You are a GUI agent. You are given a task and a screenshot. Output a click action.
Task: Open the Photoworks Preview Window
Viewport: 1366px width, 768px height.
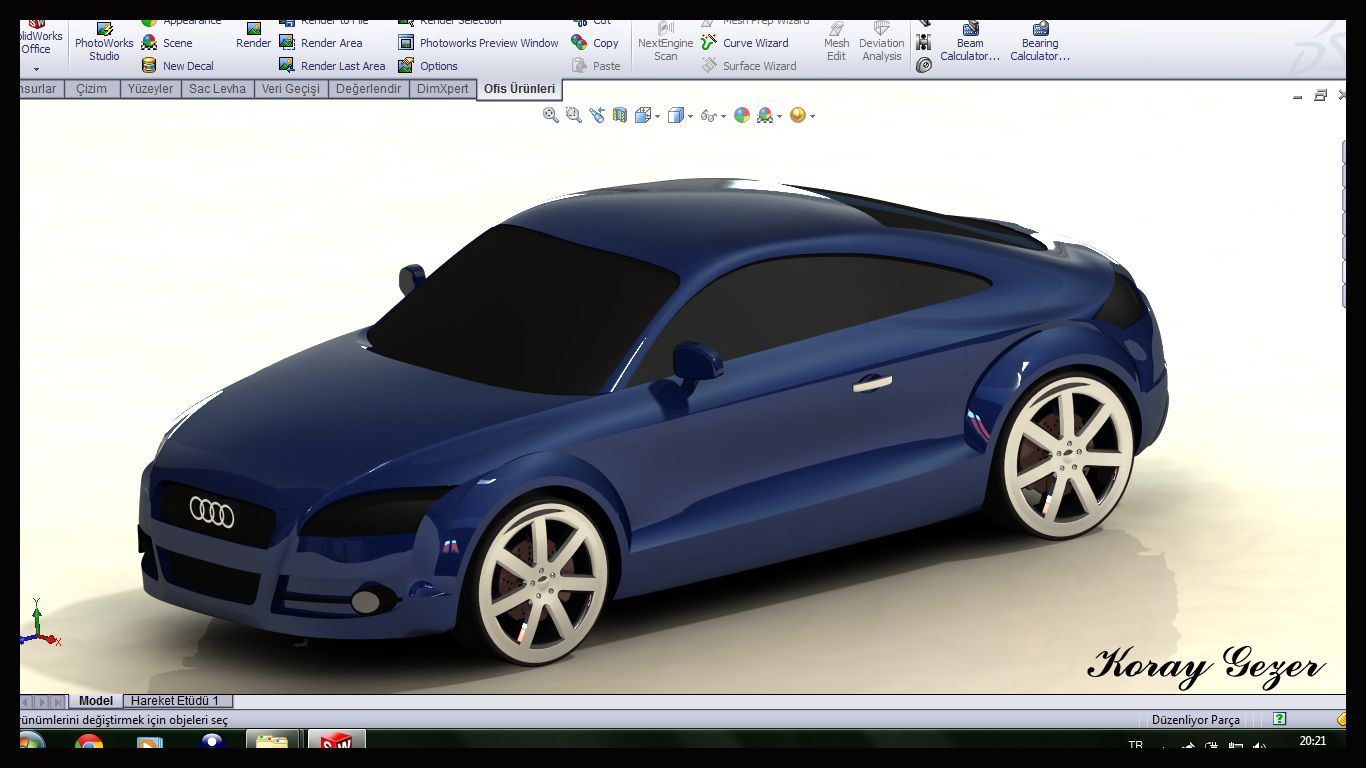point(479,43)
